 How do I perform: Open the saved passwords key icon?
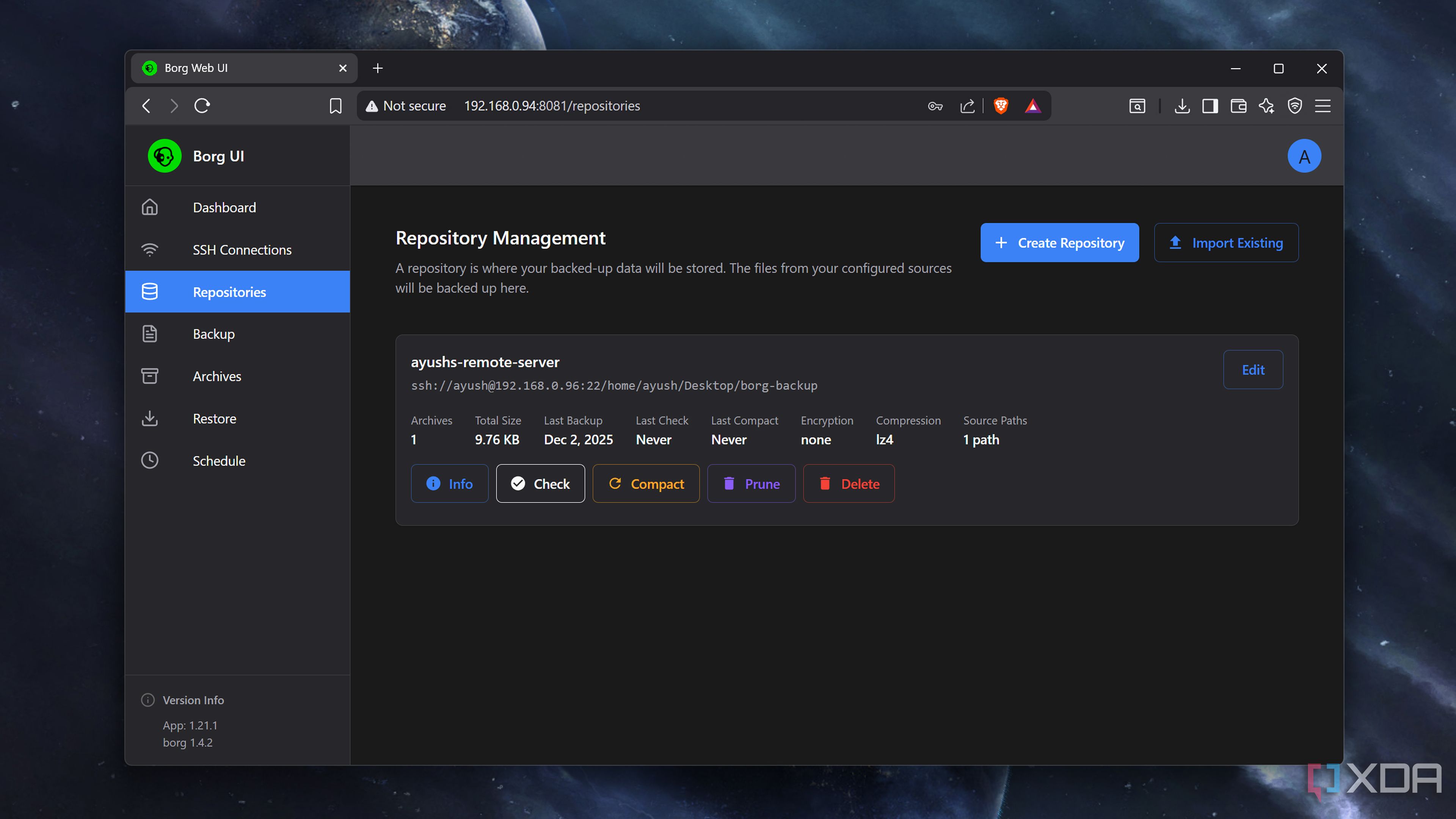click(935, 106)
